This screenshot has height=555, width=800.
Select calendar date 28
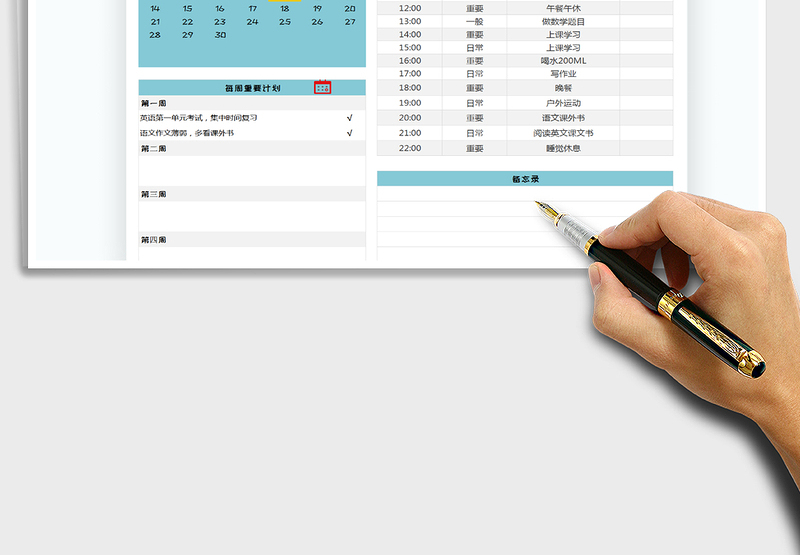[155, 35]
